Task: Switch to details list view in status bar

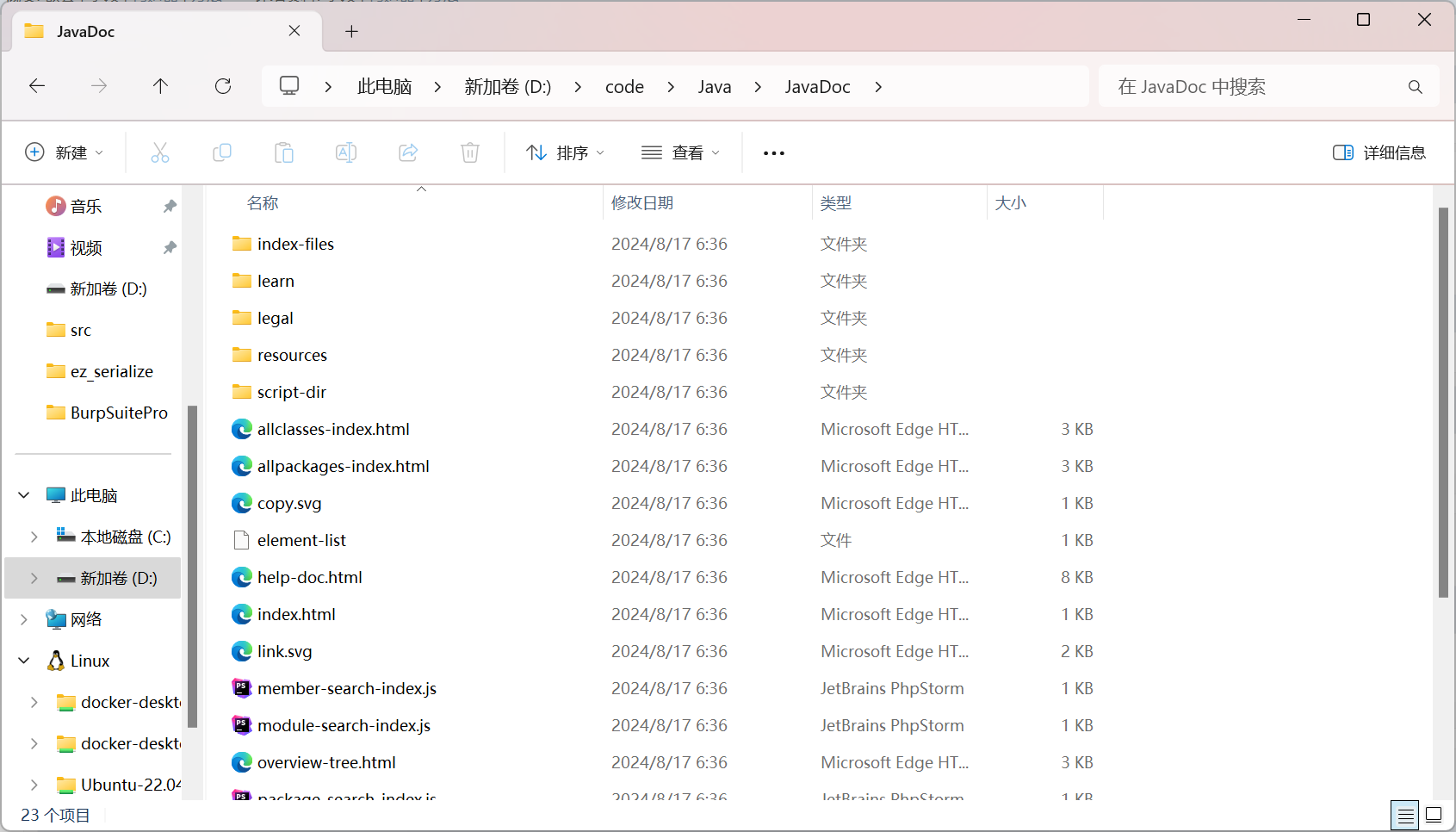Action: tap(1405, 815)
